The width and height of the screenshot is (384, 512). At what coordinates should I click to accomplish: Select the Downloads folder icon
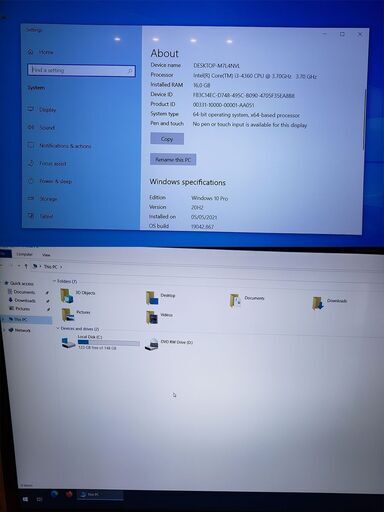pos(318,303)
